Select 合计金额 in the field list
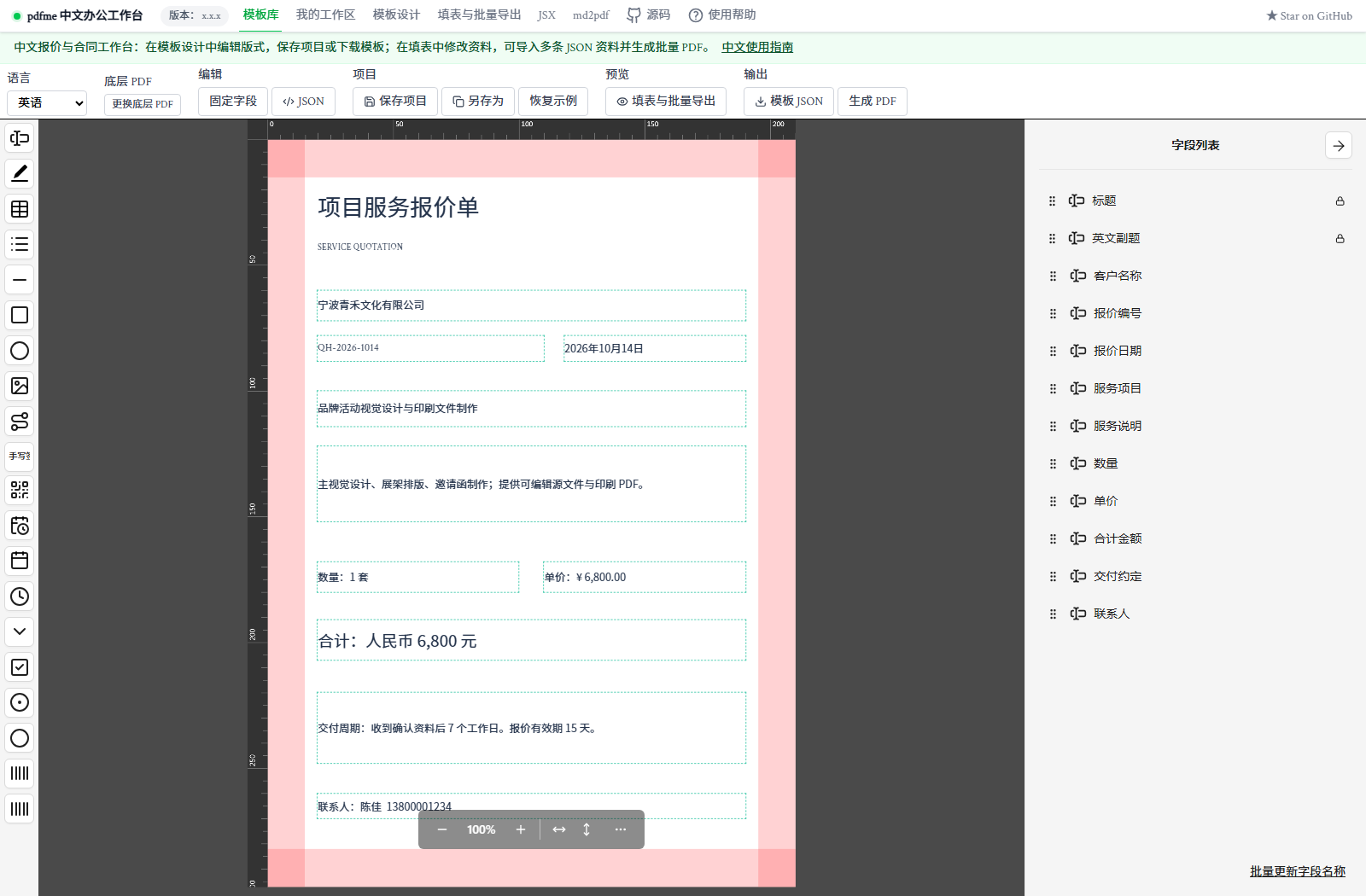The image size is (1366, 896). coord(1194,539)
